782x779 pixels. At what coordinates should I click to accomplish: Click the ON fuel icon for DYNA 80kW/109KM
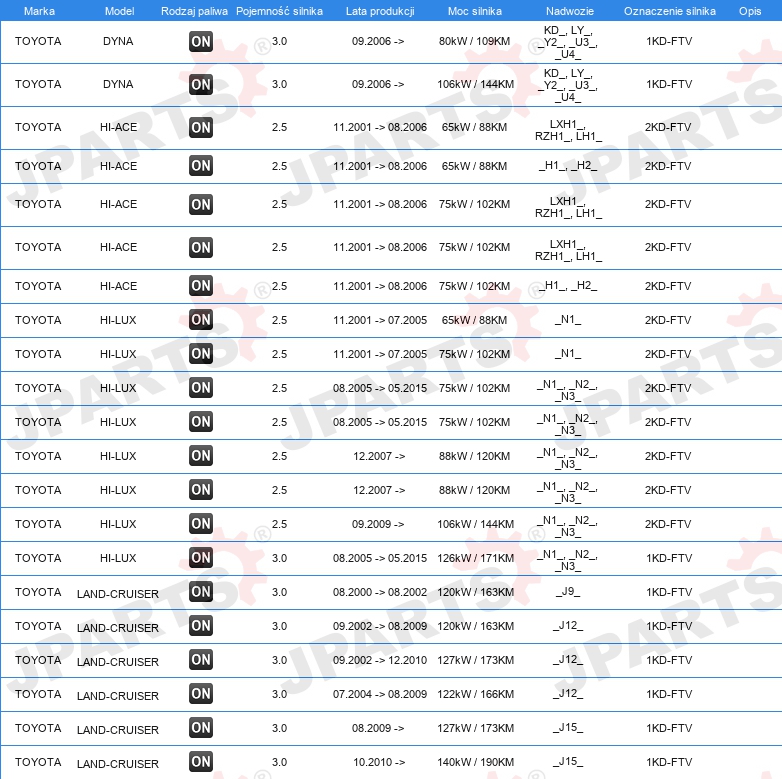point(201,41)
